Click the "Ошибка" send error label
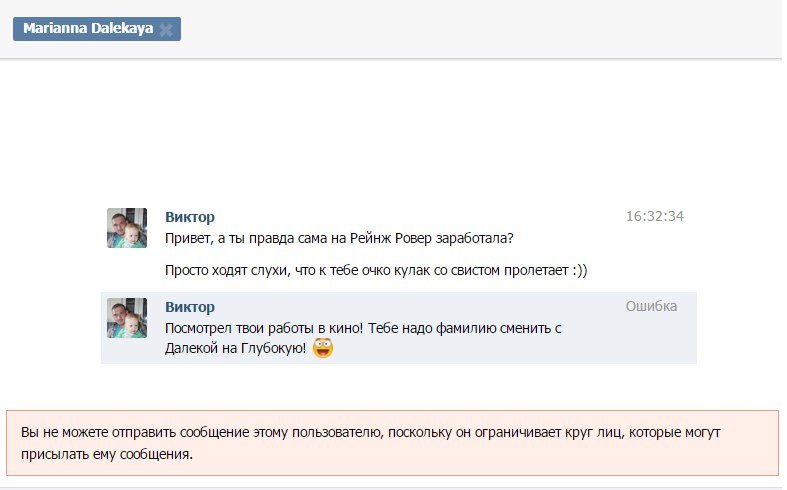This screenshot has height=490, width=787. [x=651, y=306]
